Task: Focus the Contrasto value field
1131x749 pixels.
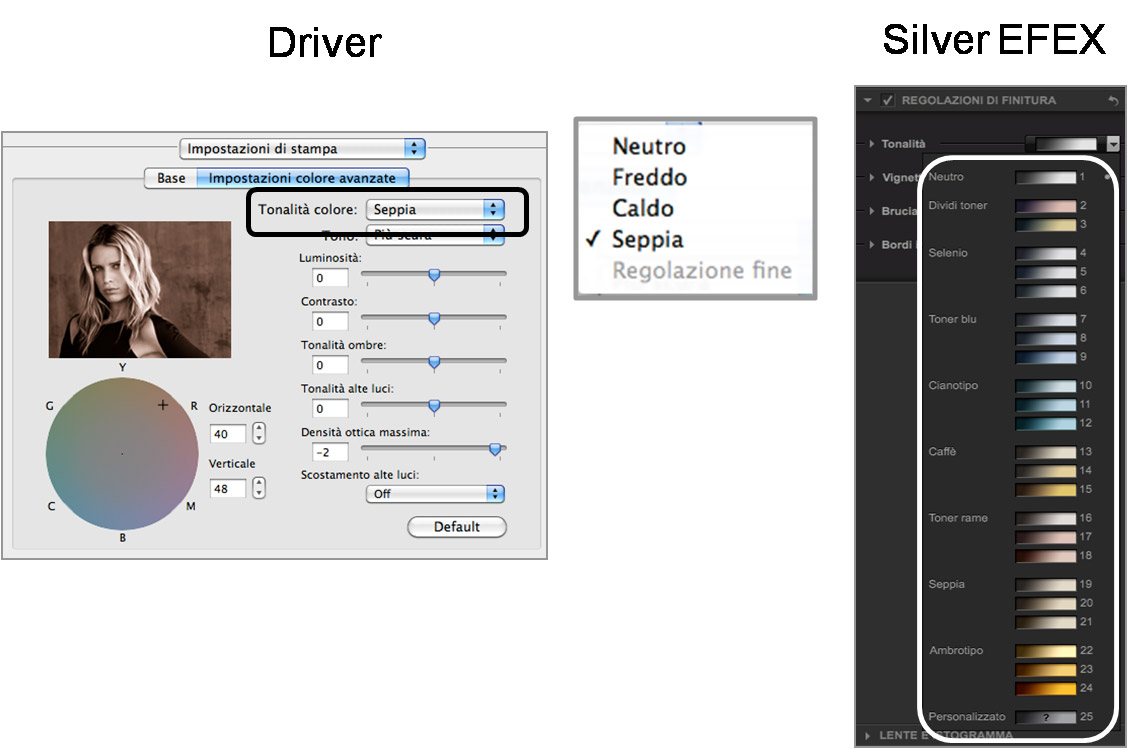Action: [330, 321]
